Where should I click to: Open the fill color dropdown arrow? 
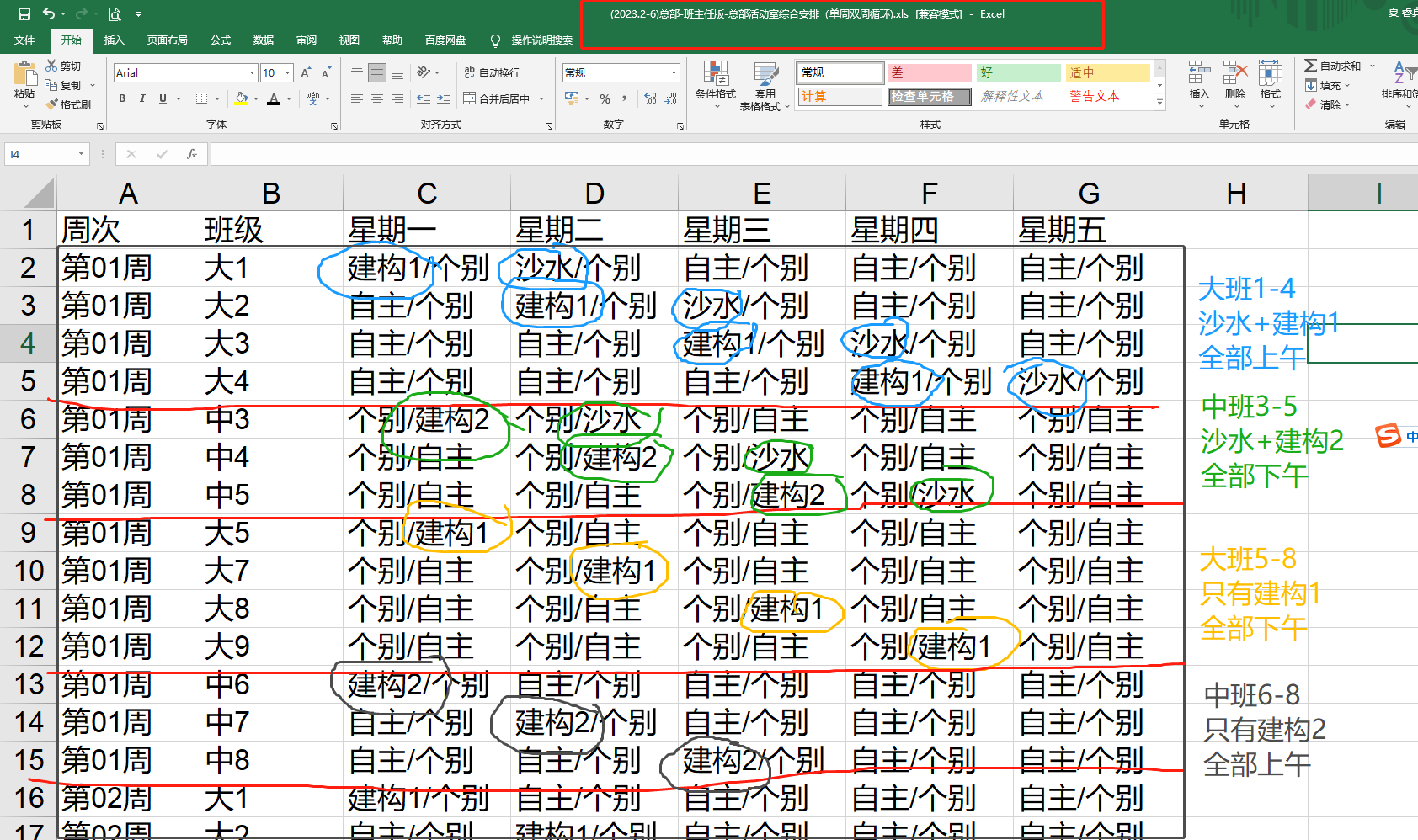(255, 98)
